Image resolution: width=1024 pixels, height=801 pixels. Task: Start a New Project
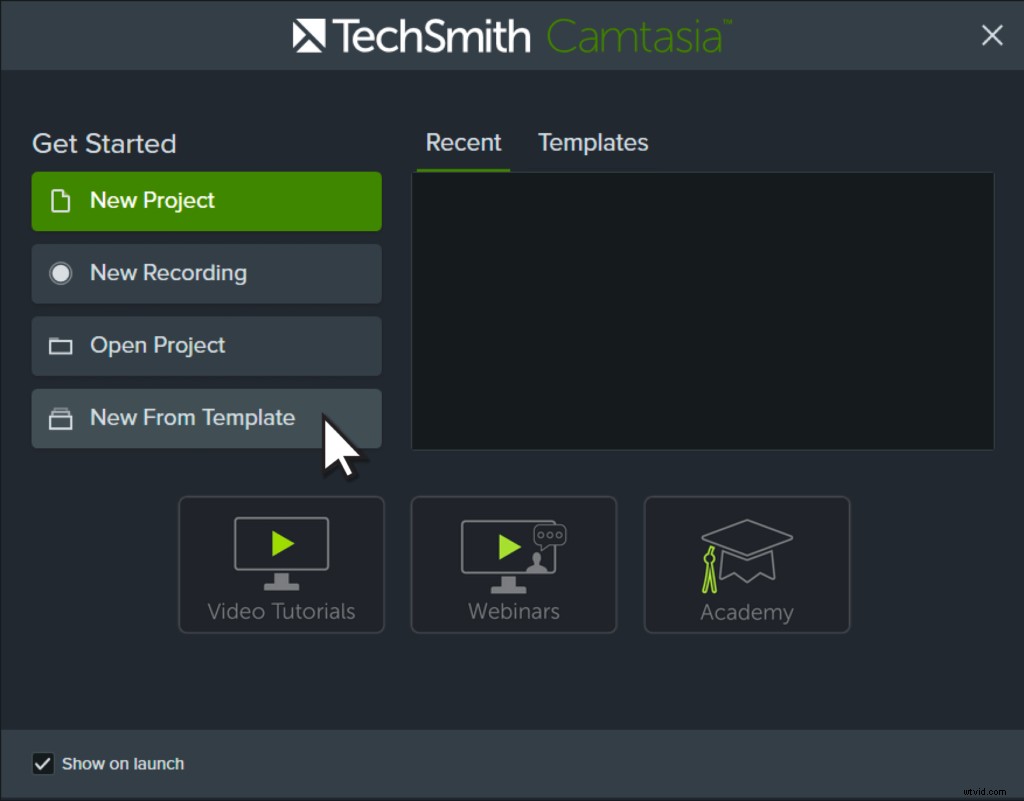point(206,201)
